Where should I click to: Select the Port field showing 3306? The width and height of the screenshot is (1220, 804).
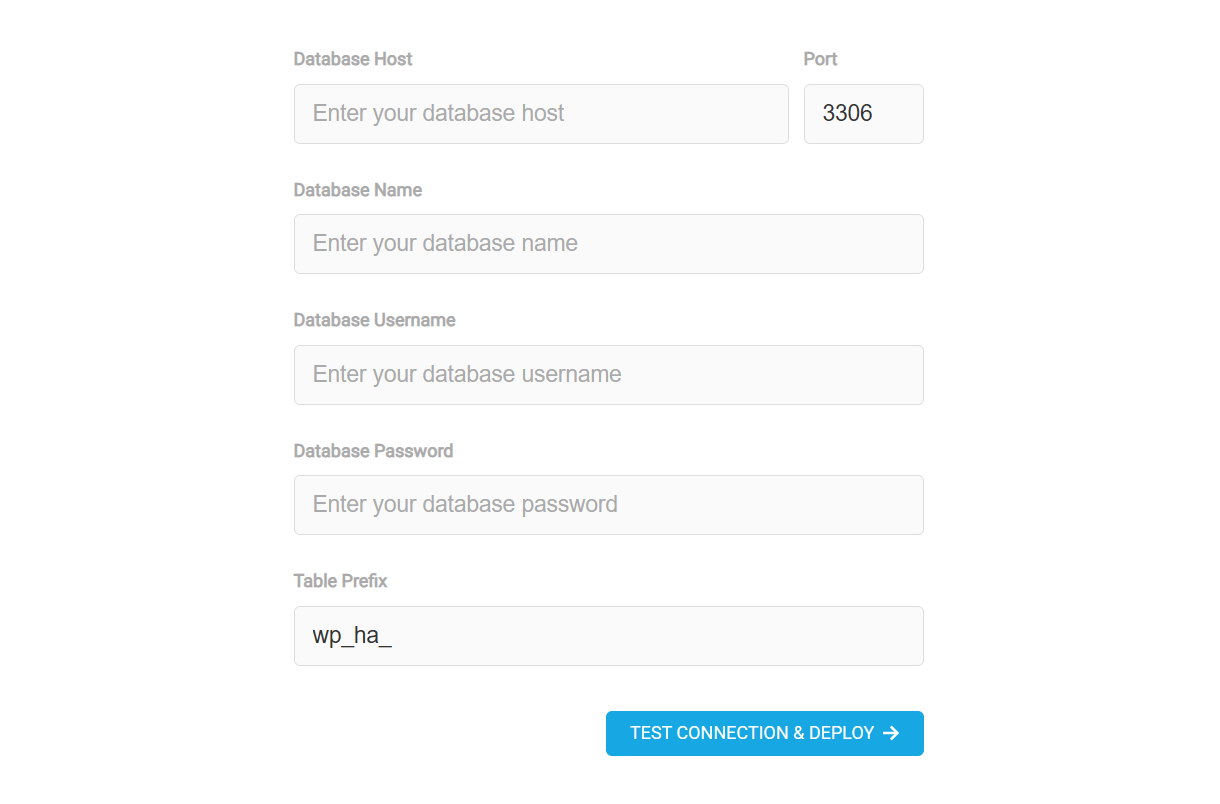coord(863,113)
